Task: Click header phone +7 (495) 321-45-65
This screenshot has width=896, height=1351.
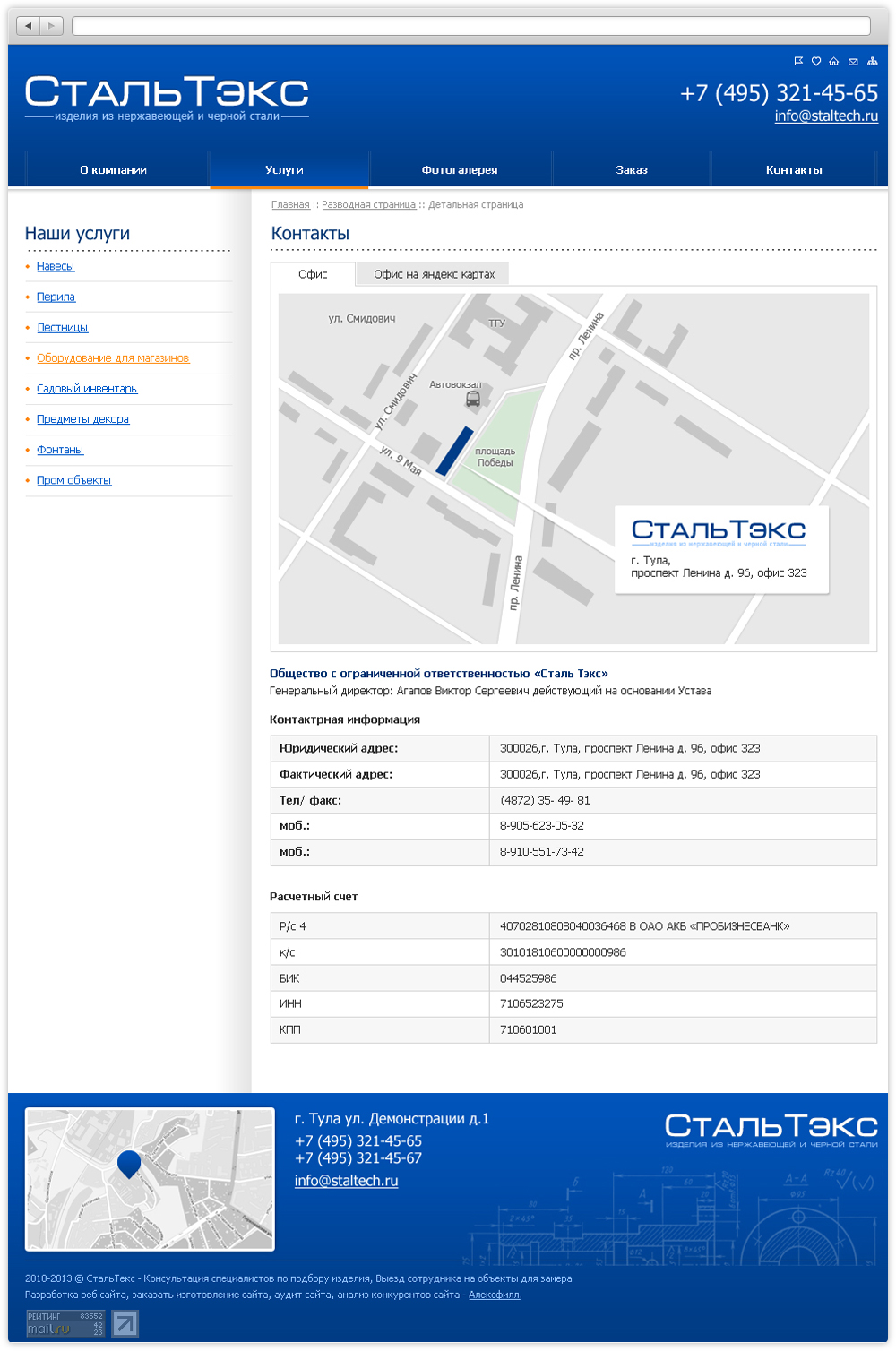Action: click(780, 93)
